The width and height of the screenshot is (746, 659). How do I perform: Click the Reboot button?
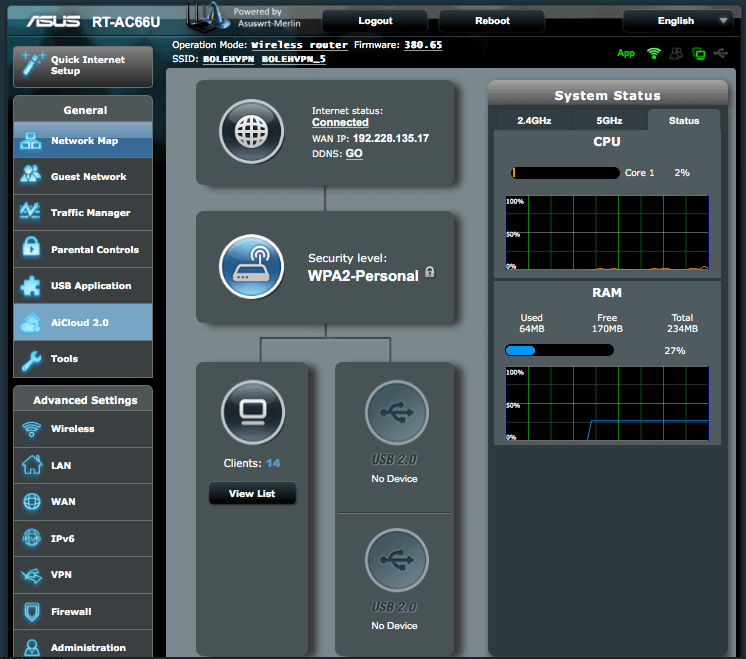pyautogui.click(x=492, y=21)
